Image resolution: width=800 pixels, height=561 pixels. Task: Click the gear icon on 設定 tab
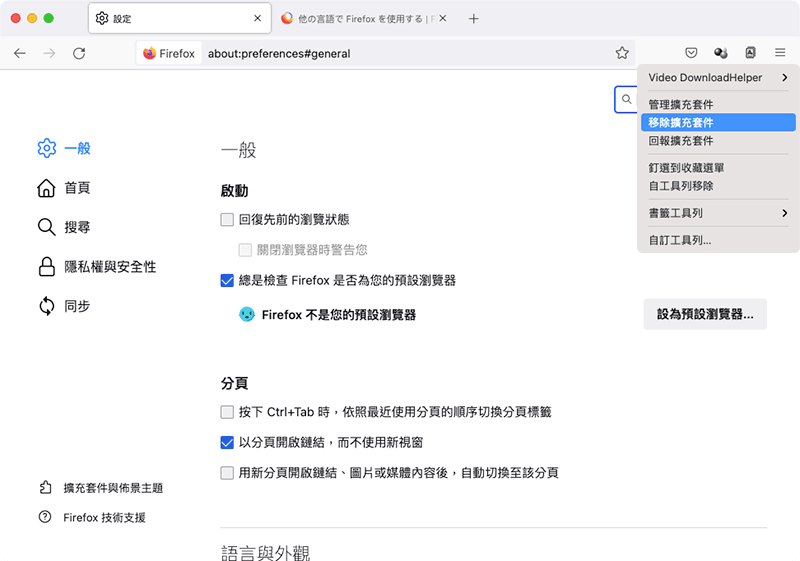102,18
